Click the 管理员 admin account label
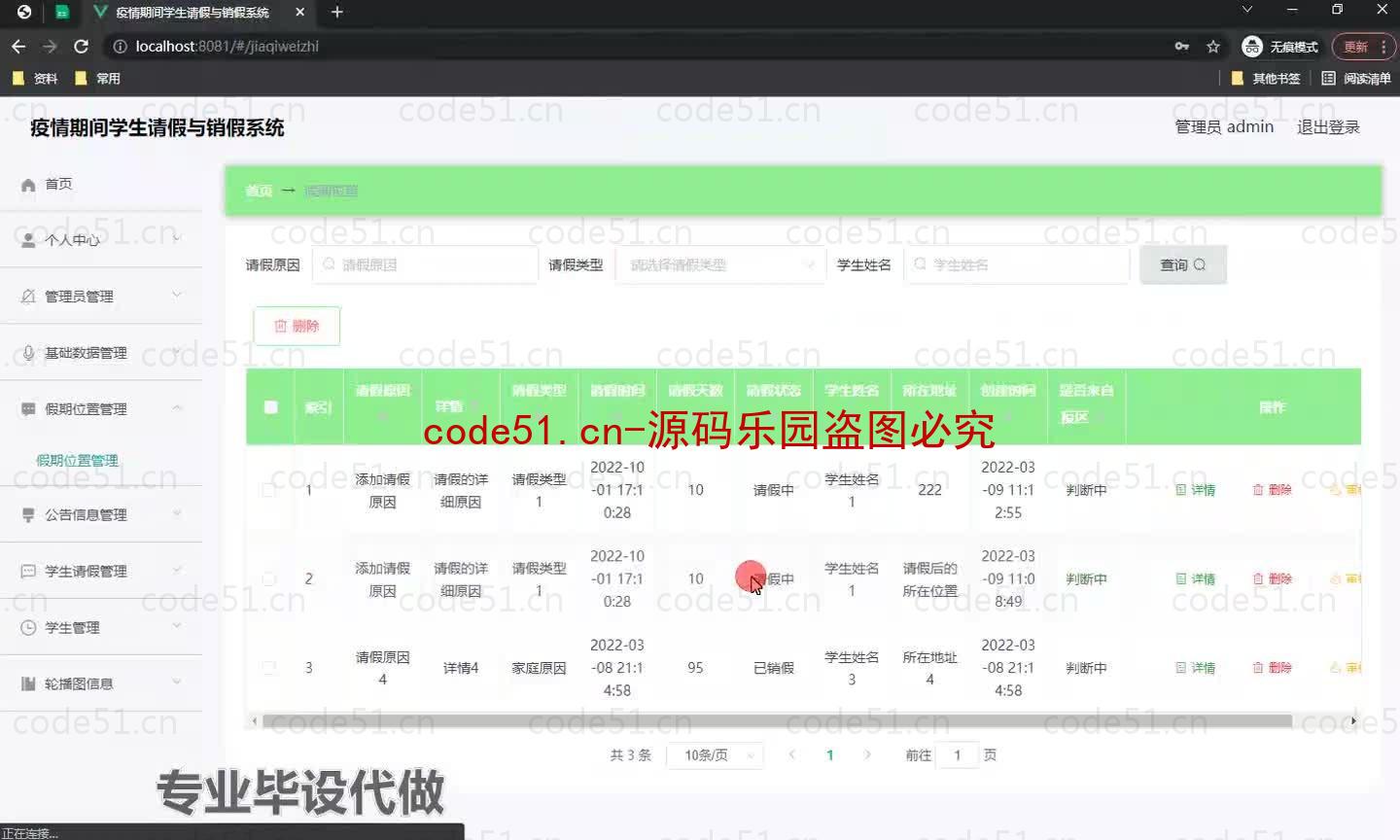Screen dimensions: 1400x840 click(1224, 127)
